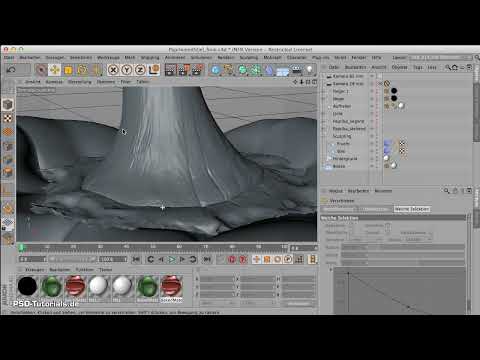Select the Sculpting object in the tree
The height and width of the screenshot is (360, 480).
[x=342, y=136]
